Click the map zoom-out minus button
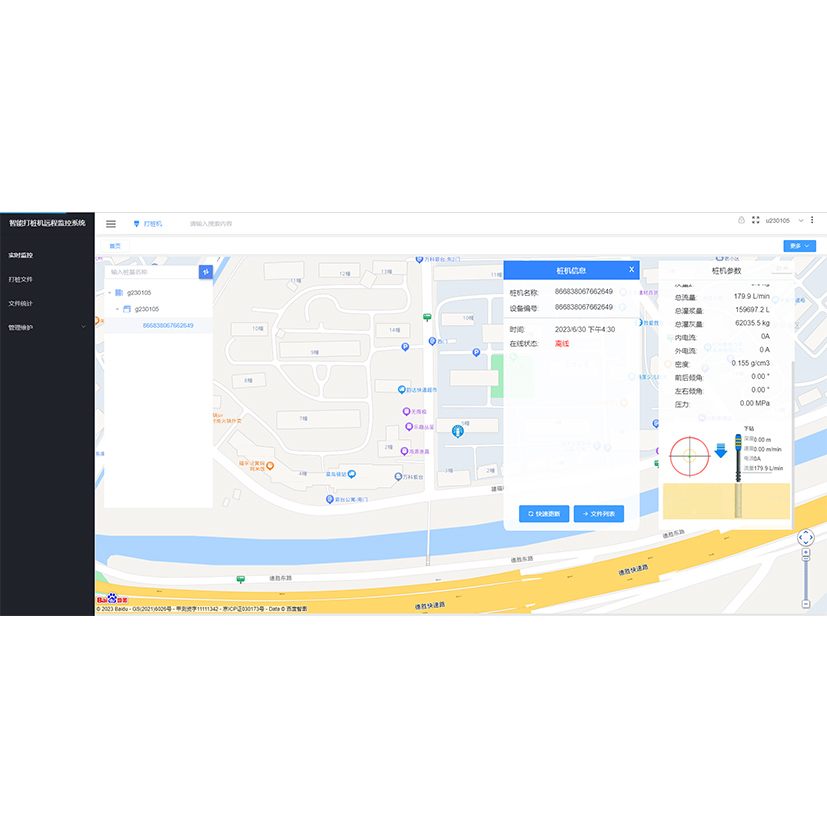This screenshot has height=827, width=827. click(x=806, y=604)
